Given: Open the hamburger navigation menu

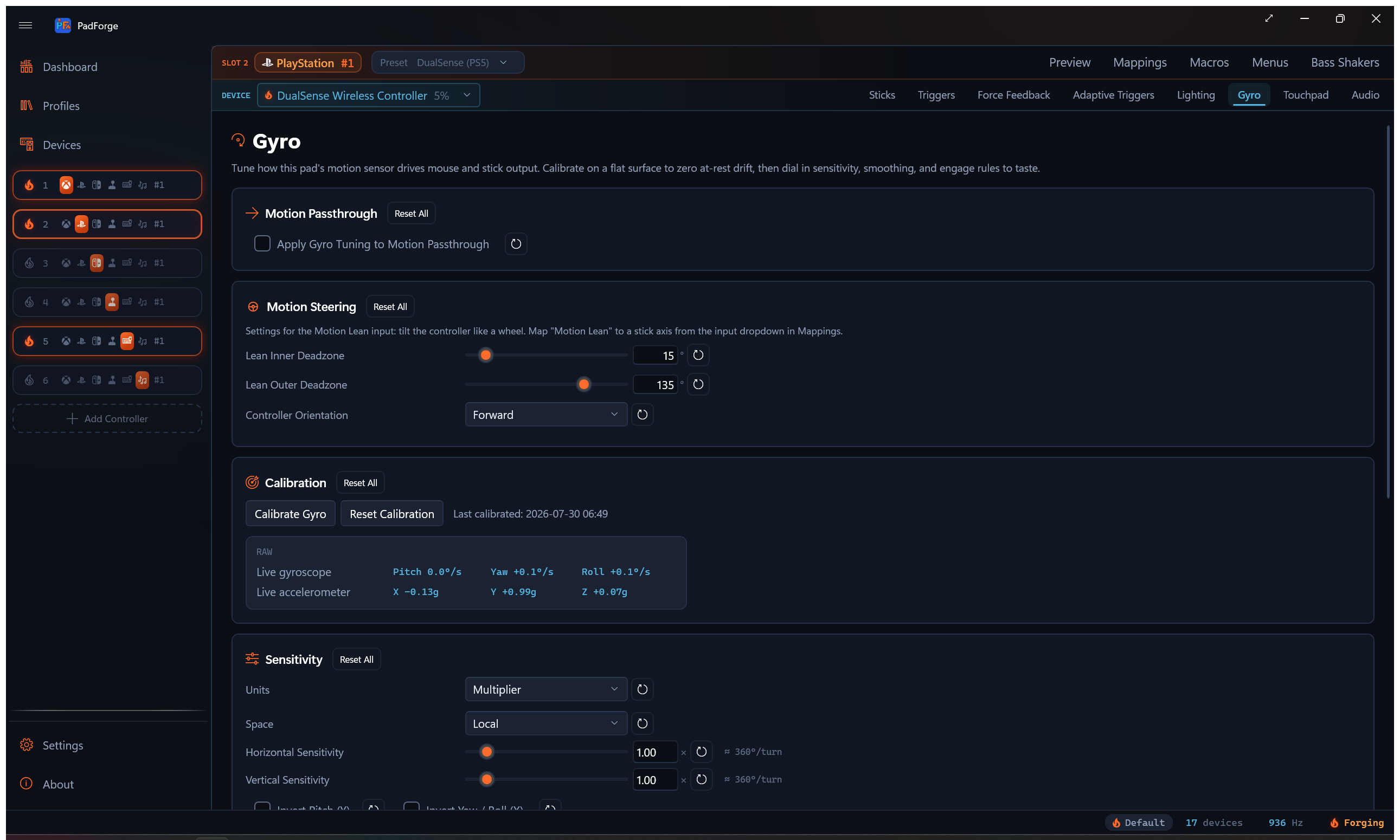Looking at the screenshot, I should click(x=25, y=25).
